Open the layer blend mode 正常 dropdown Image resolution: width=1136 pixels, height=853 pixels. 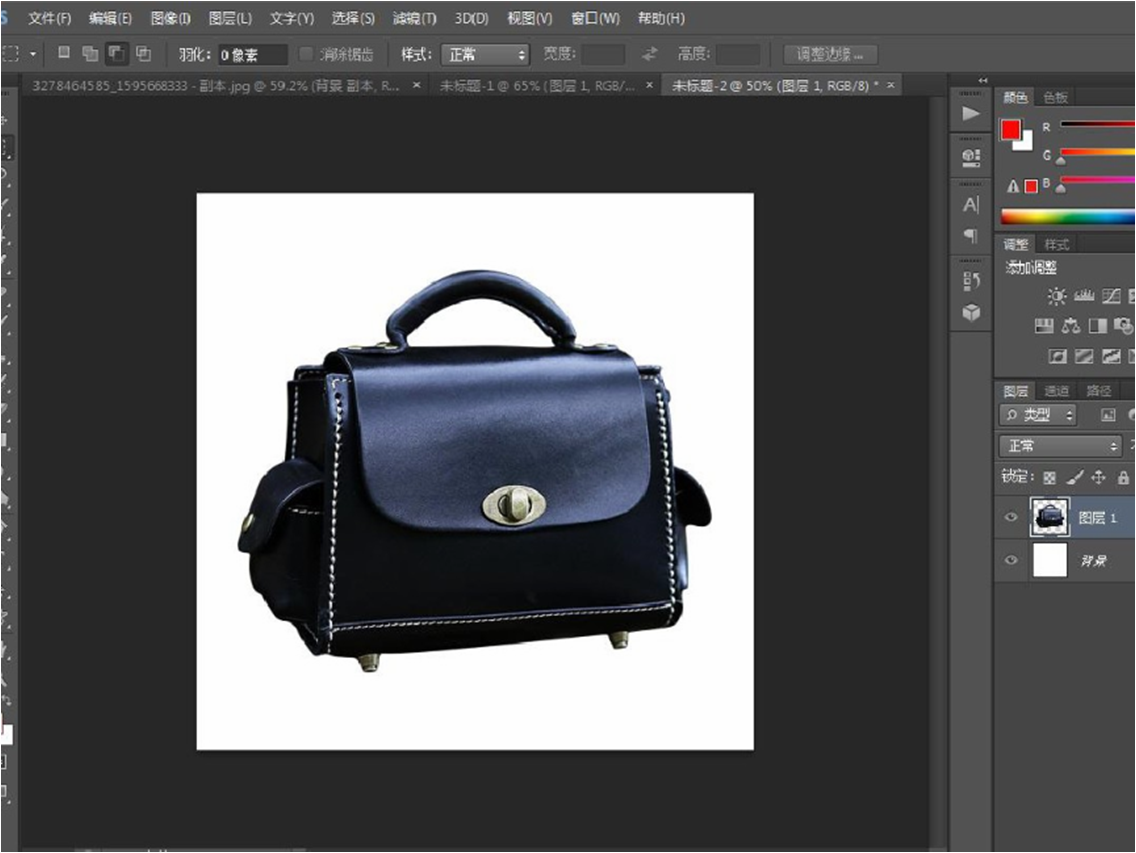(1061, 446)
